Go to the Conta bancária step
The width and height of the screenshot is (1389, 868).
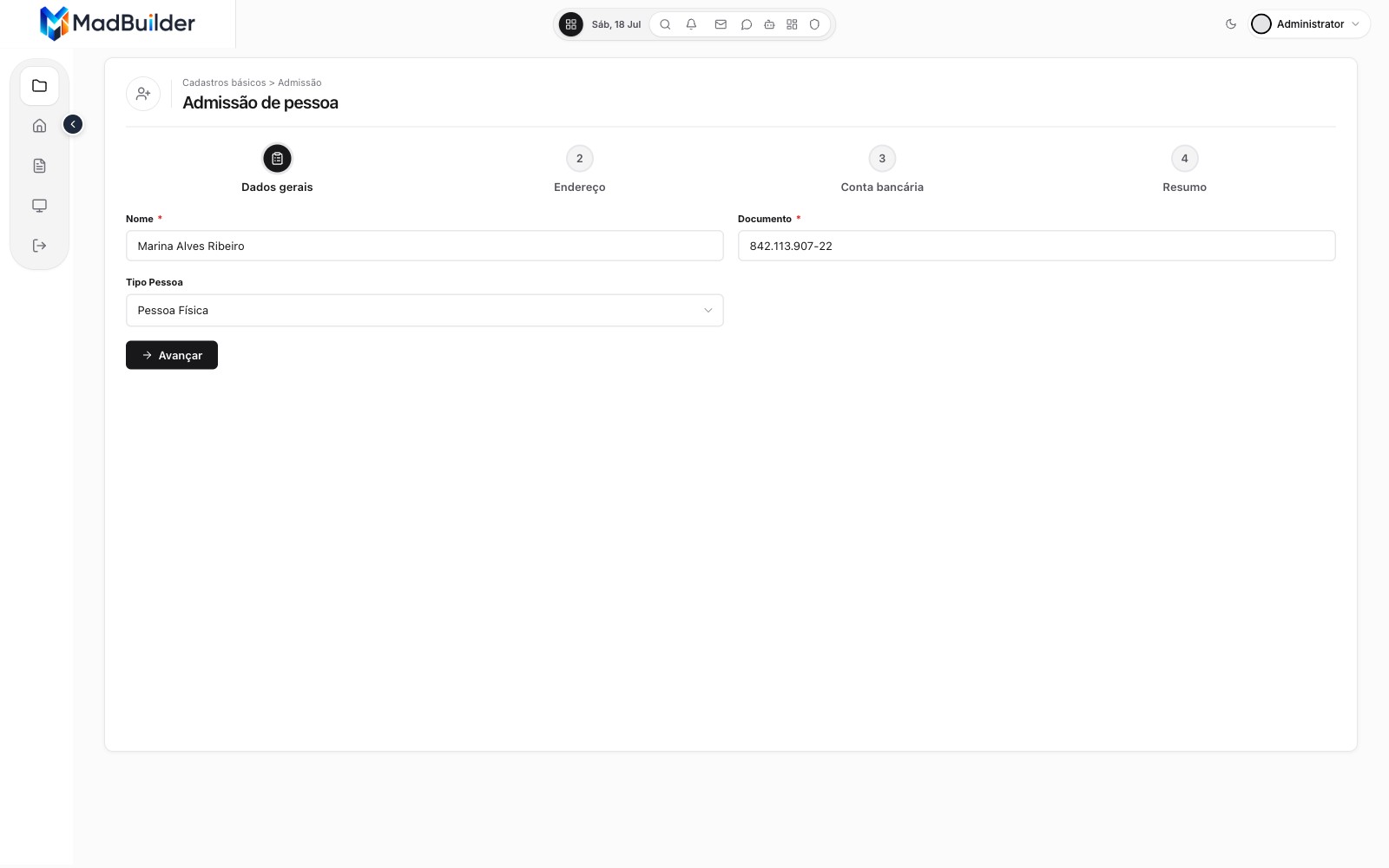882,169
